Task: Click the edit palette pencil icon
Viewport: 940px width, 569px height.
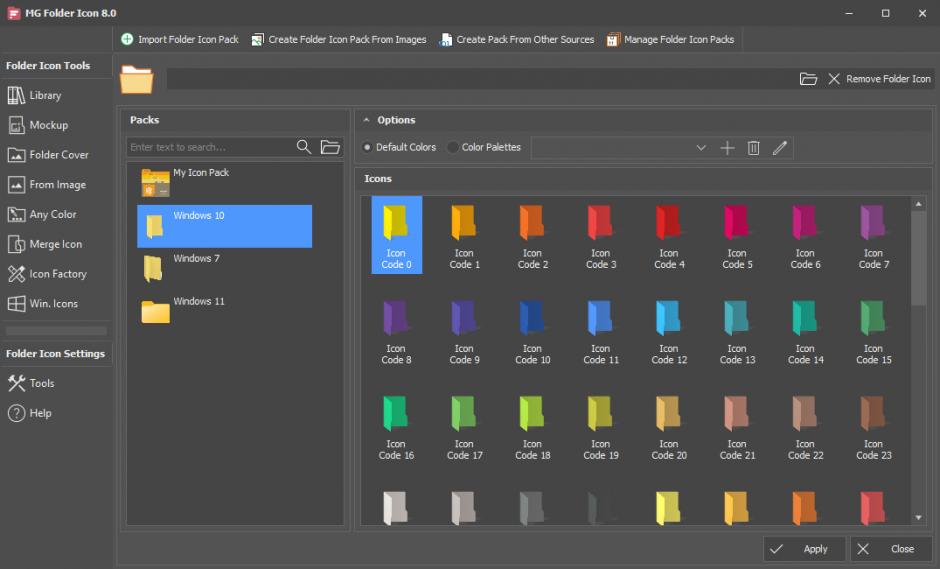Action: [780, 148]
